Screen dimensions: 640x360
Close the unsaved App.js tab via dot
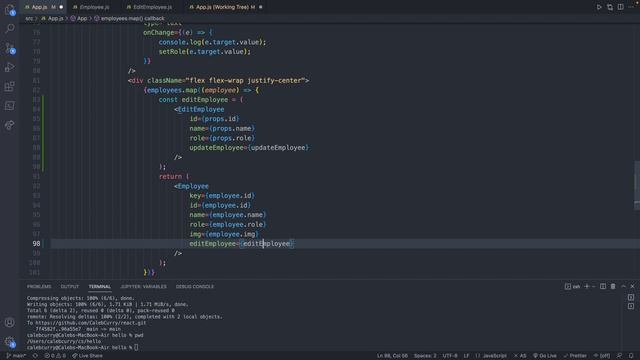tap(61, 7)
